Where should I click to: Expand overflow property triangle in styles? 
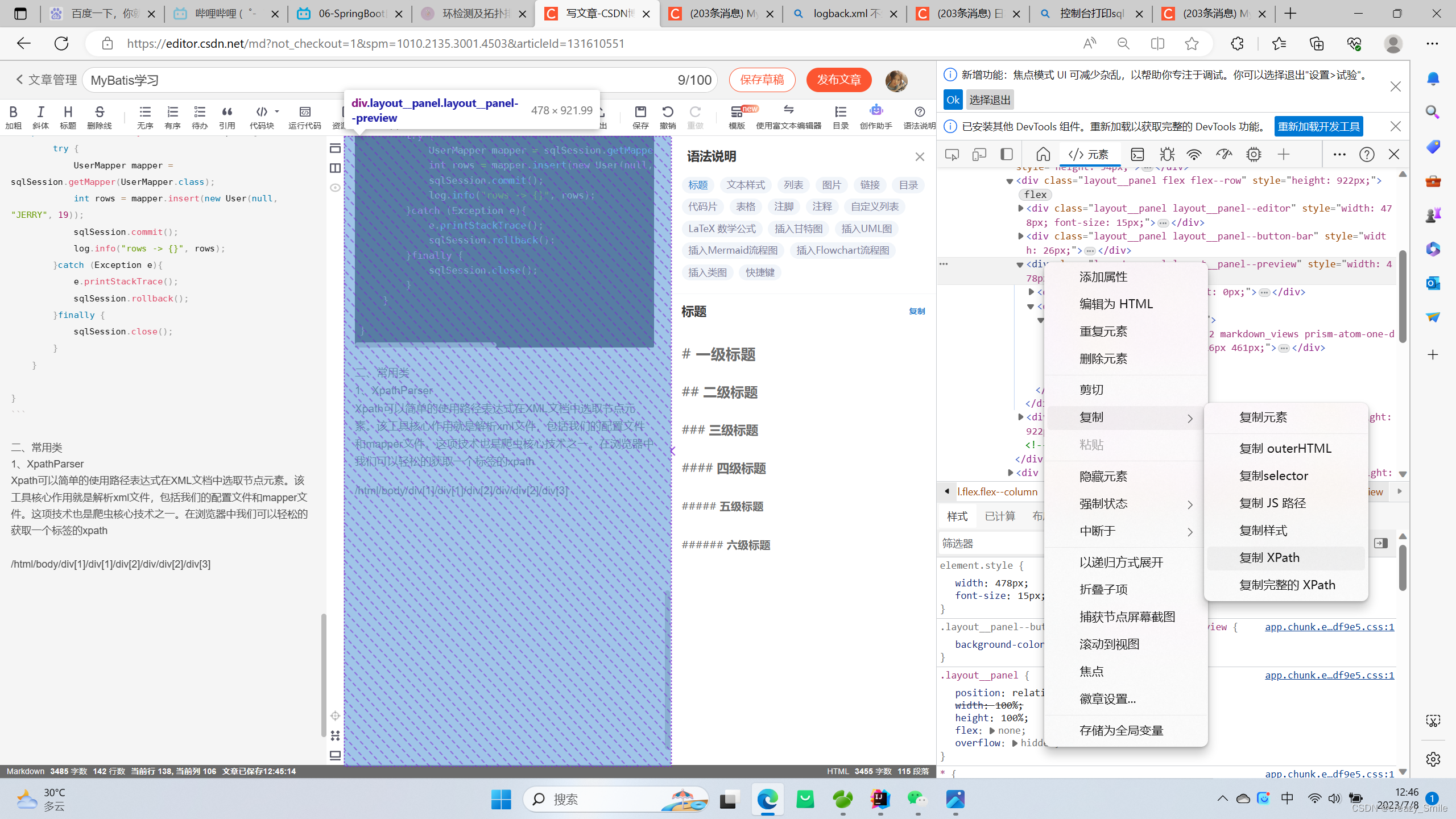coord(1015,743)
